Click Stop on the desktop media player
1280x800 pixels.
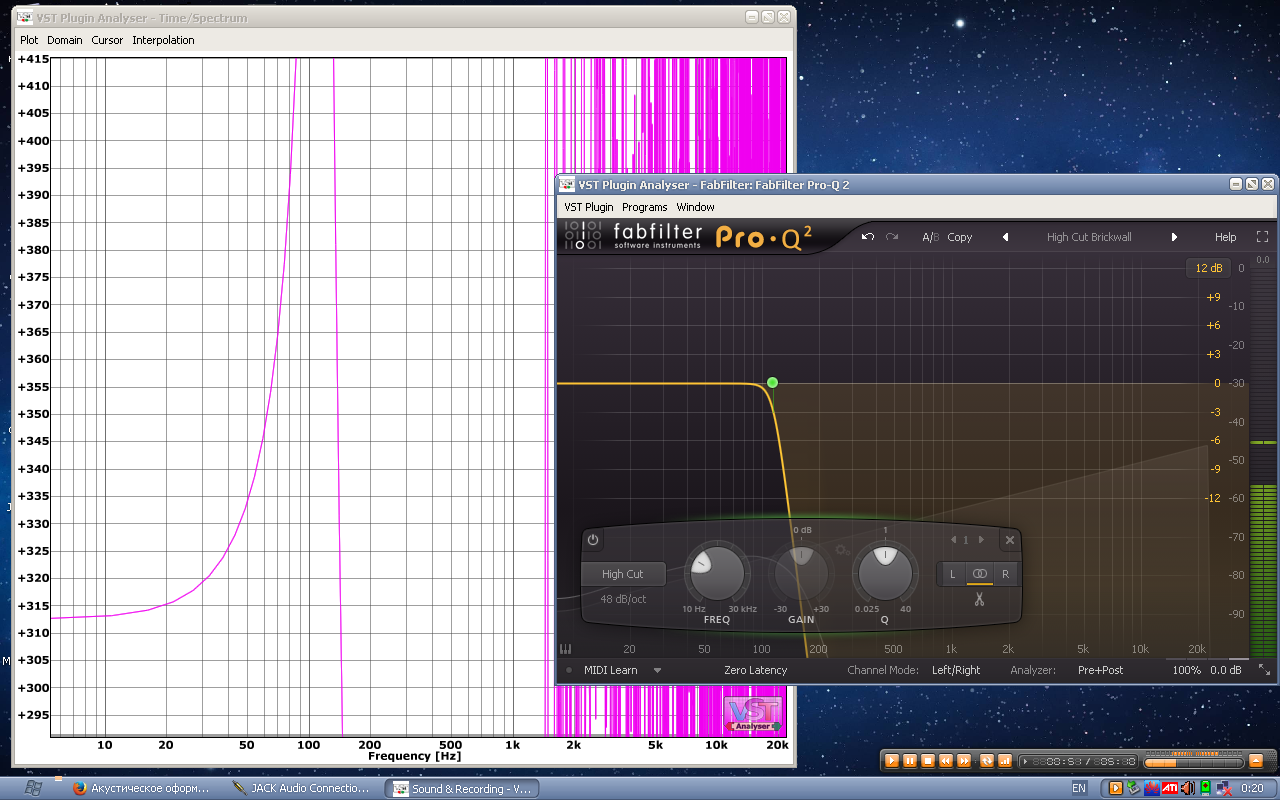(928, 761)
